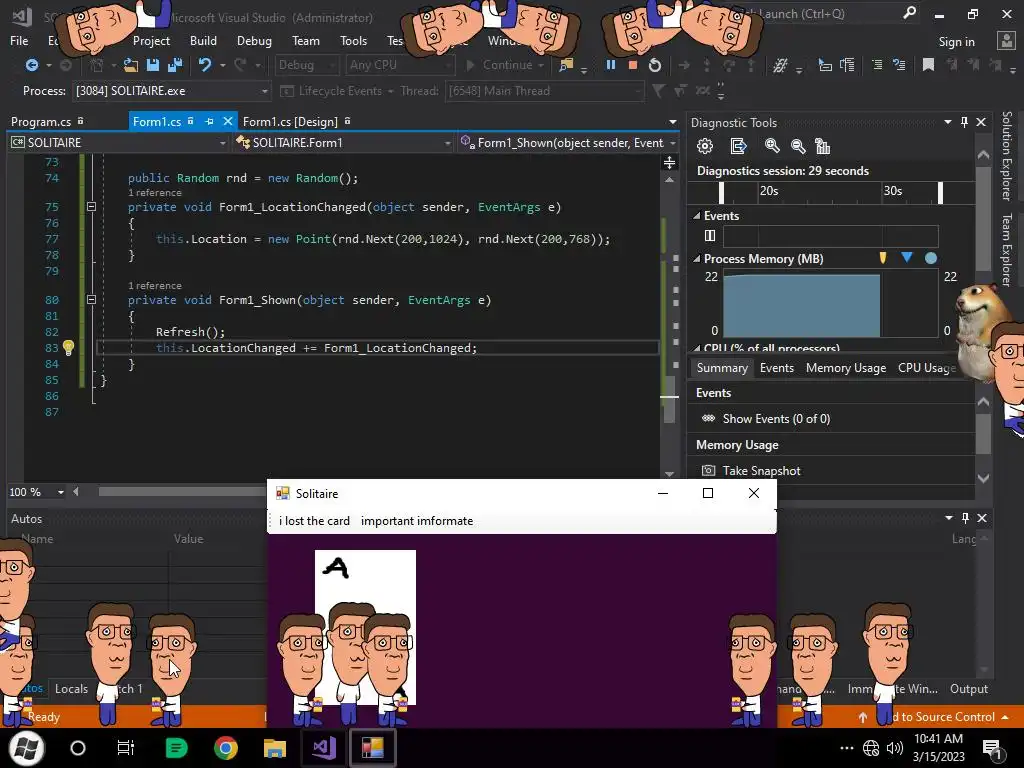Click the split editor icon above the scrollbar
Image resolution: width=1024 pixels, height=768 pixels.
click(669, 163)
